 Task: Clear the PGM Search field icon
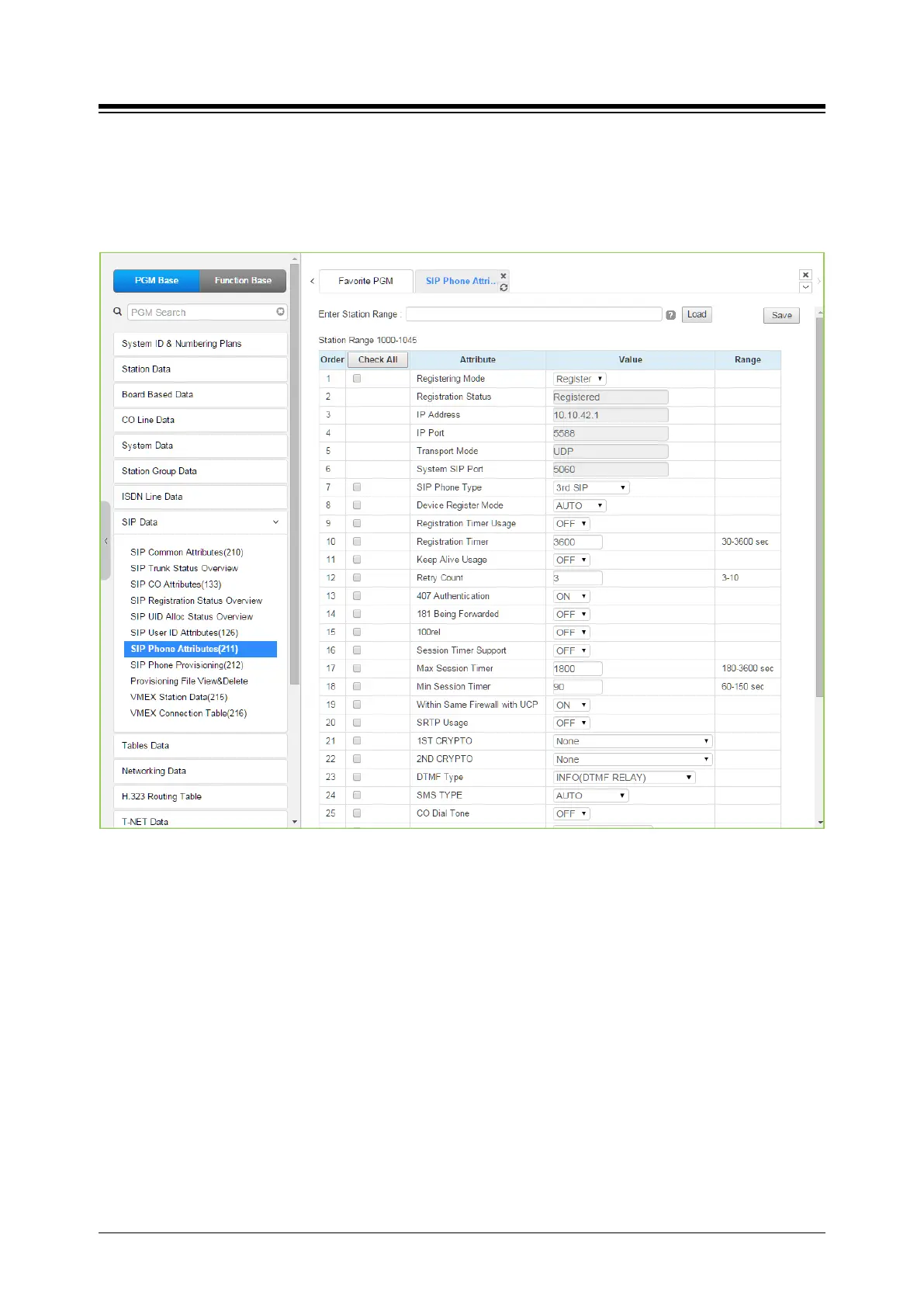coord(280,311)
